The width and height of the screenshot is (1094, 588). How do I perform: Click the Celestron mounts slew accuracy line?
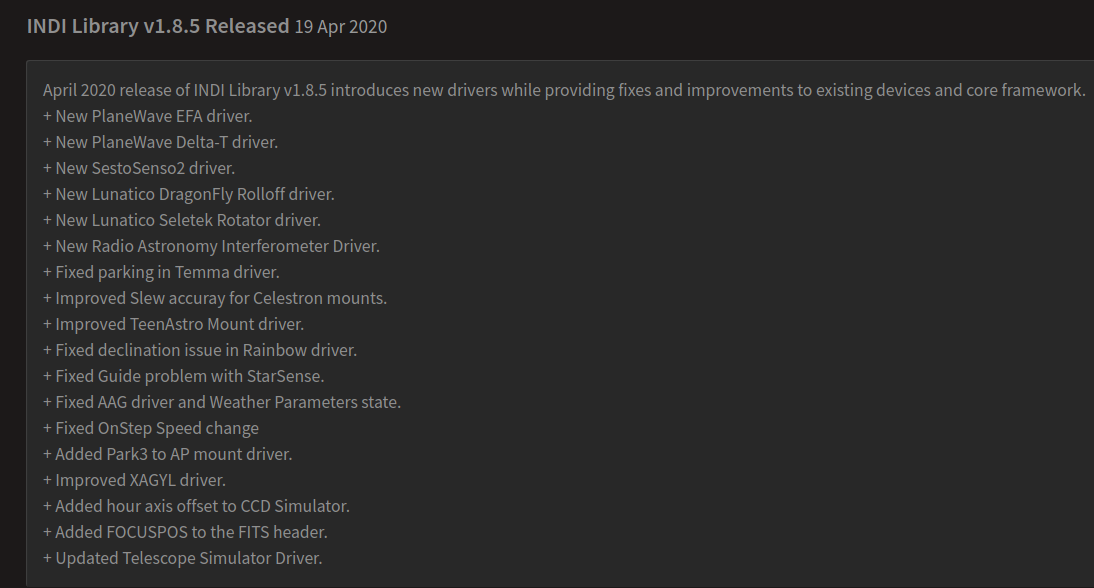(x=214, y=298)
